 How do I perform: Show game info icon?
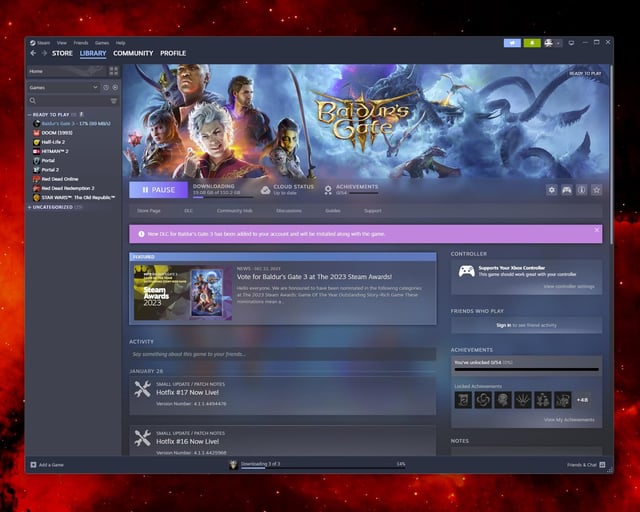pos(582,190)
